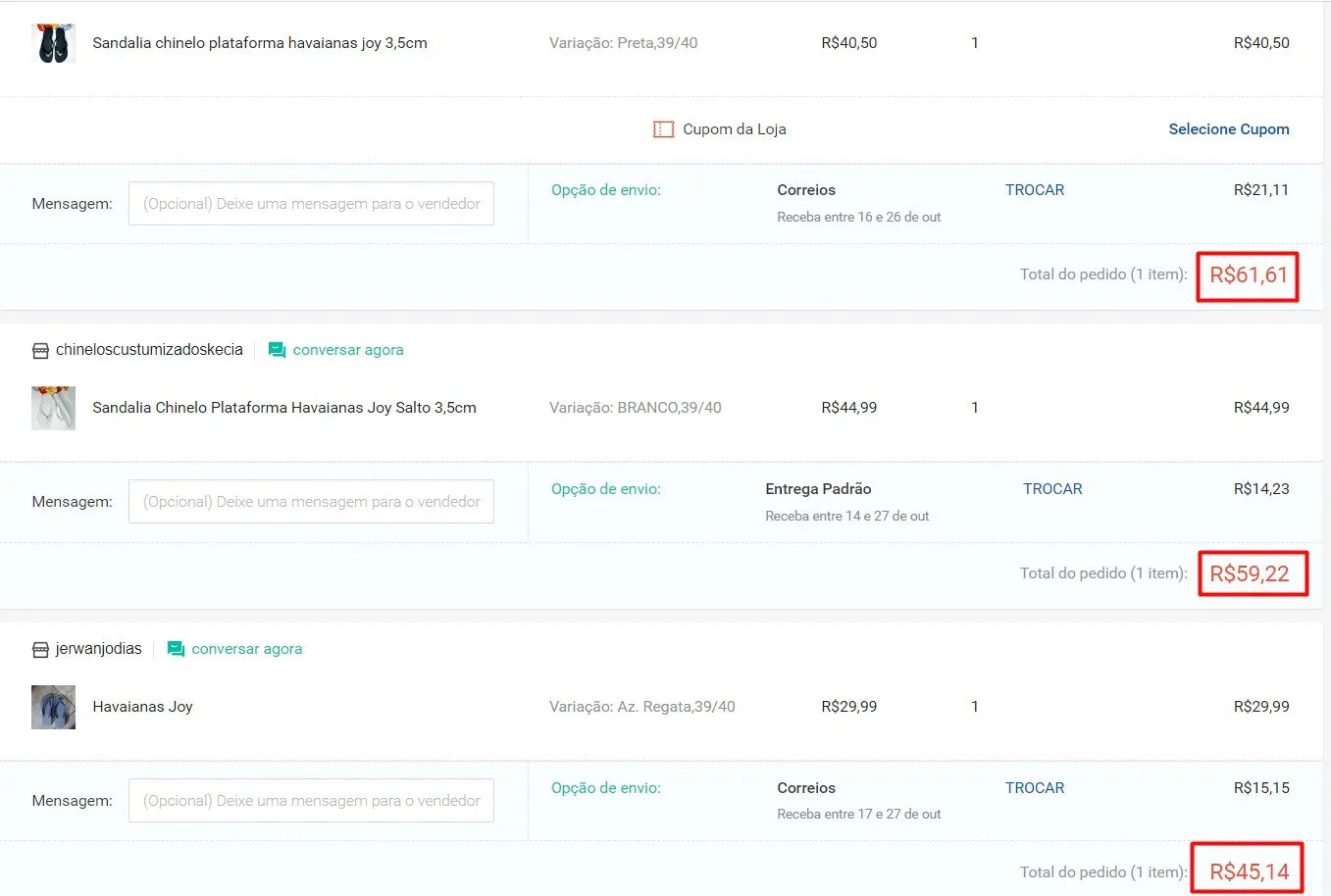Focus message field for the Preta sandal order

coord(311,204)
